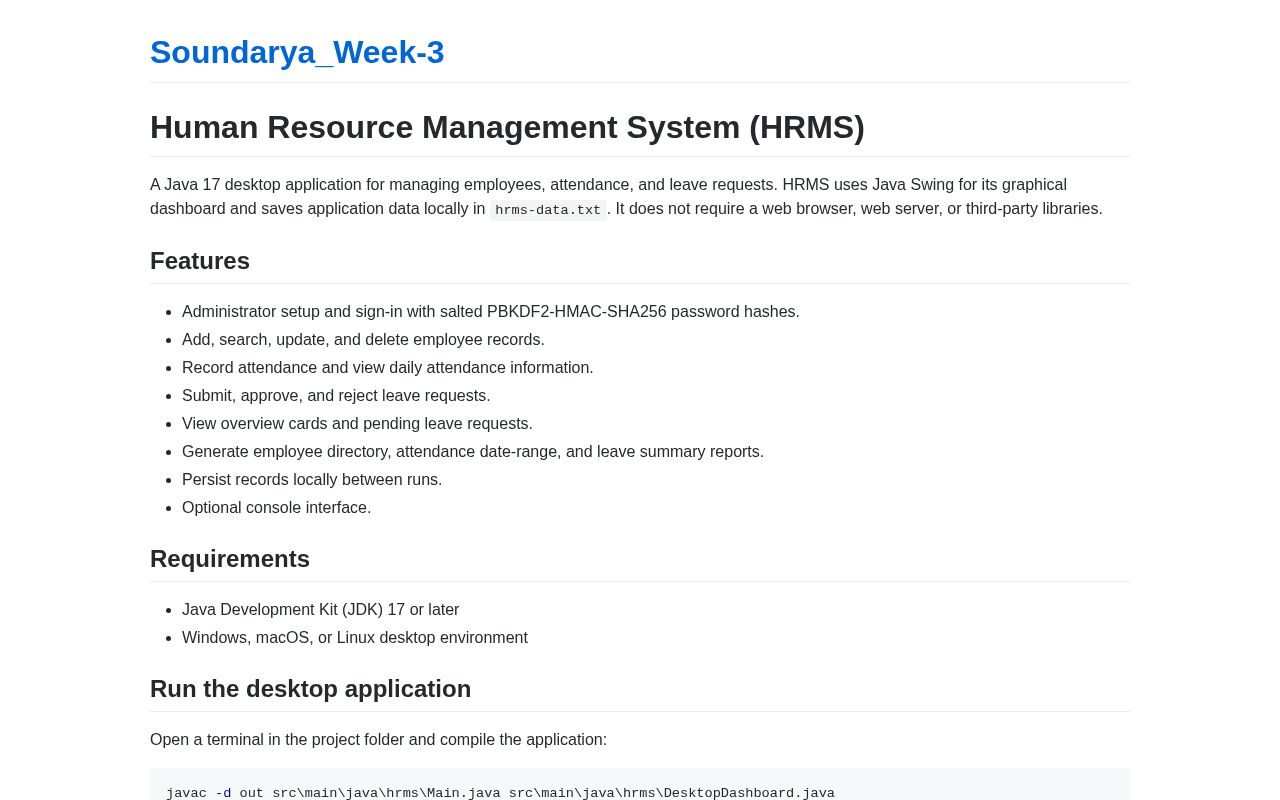Click the Requirements section heading
1280x800 pixels.
pos(230,559)
